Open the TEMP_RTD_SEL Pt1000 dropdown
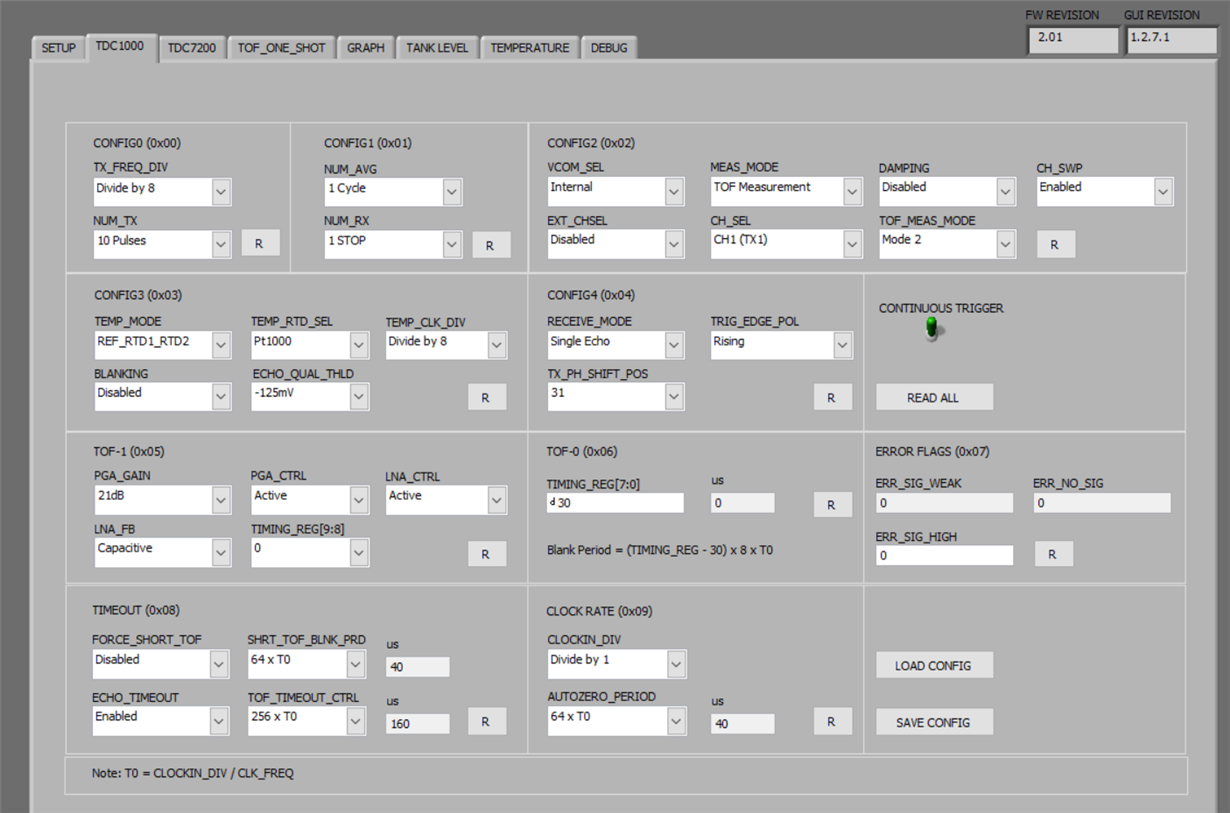Image resolution: width=1230 pixels, height=813 pixels. coord(310,345)
